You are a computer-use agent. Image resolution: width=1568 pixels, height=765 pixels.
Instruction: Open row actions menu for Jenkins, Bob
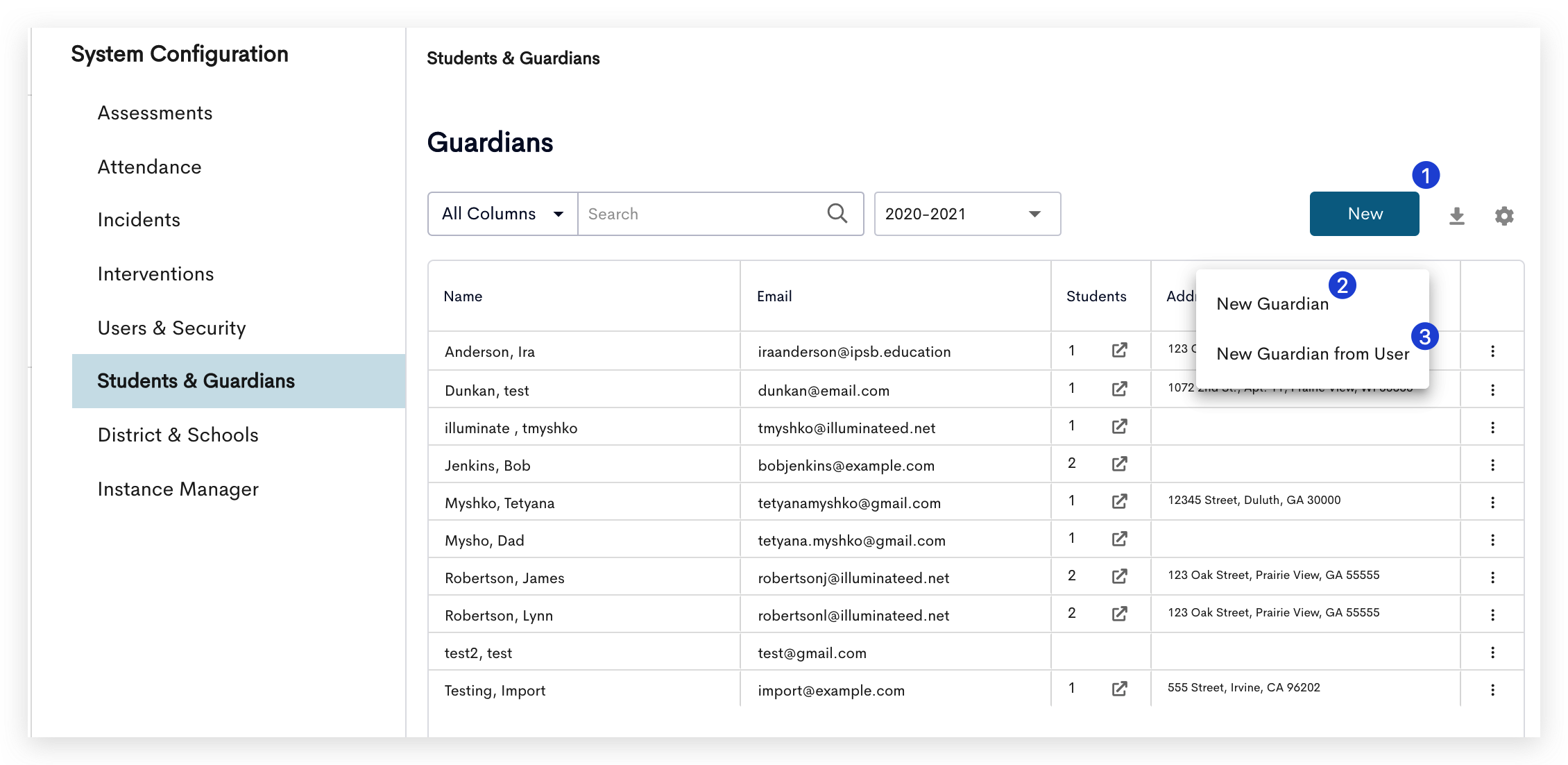click(1492, 465)
